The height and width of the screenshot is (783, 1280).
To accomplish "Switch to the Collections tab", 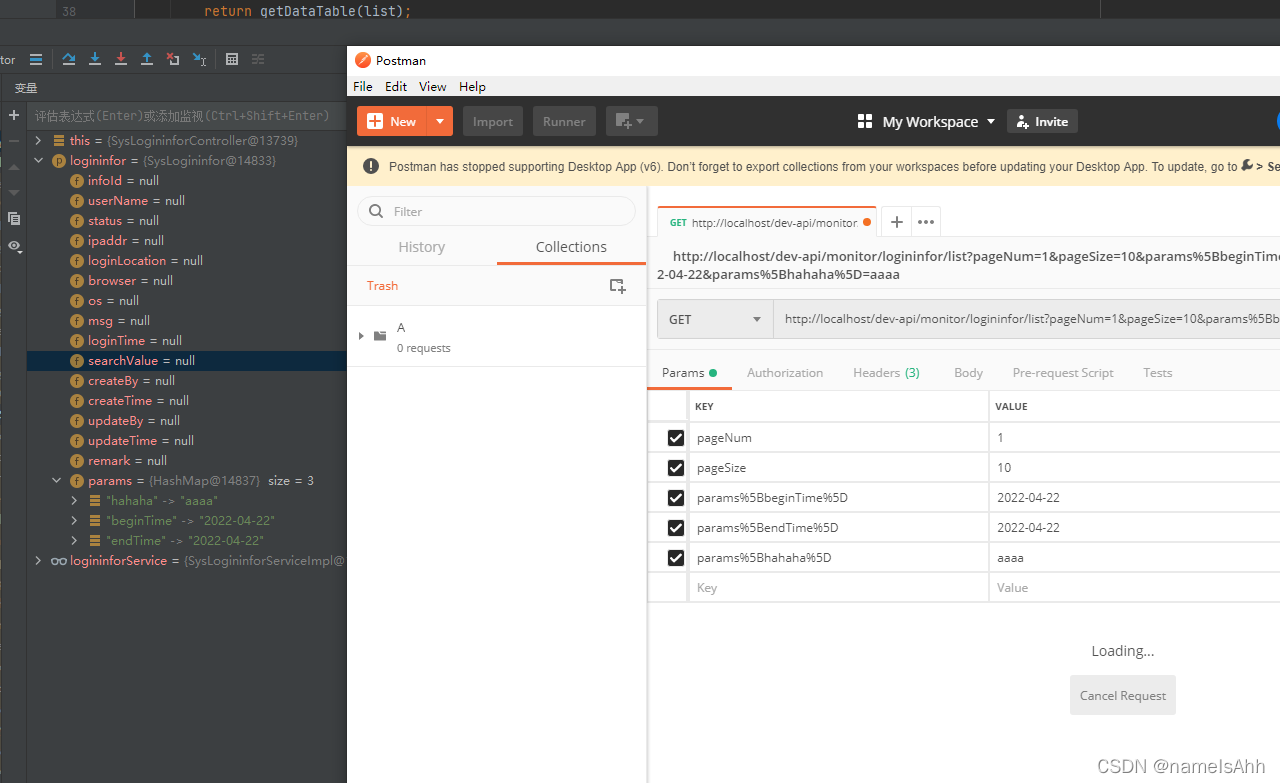I will pos(571,247).
